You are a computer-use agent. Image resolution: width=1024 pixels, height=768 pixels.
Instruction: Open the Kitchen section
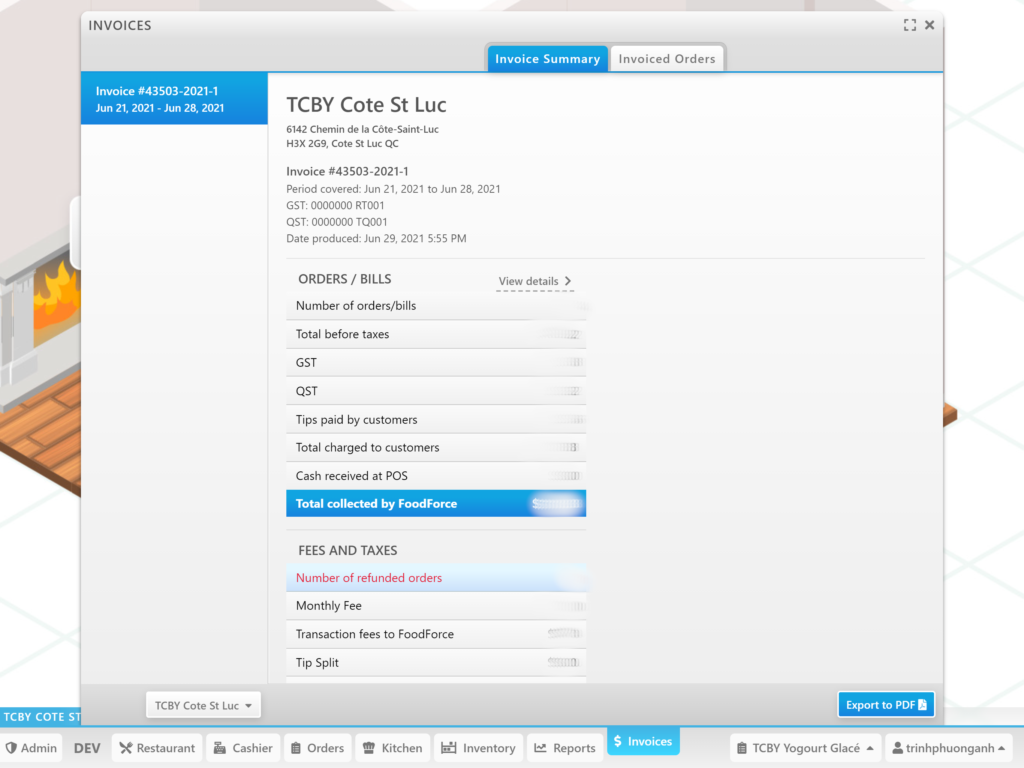tap(392, 747)
